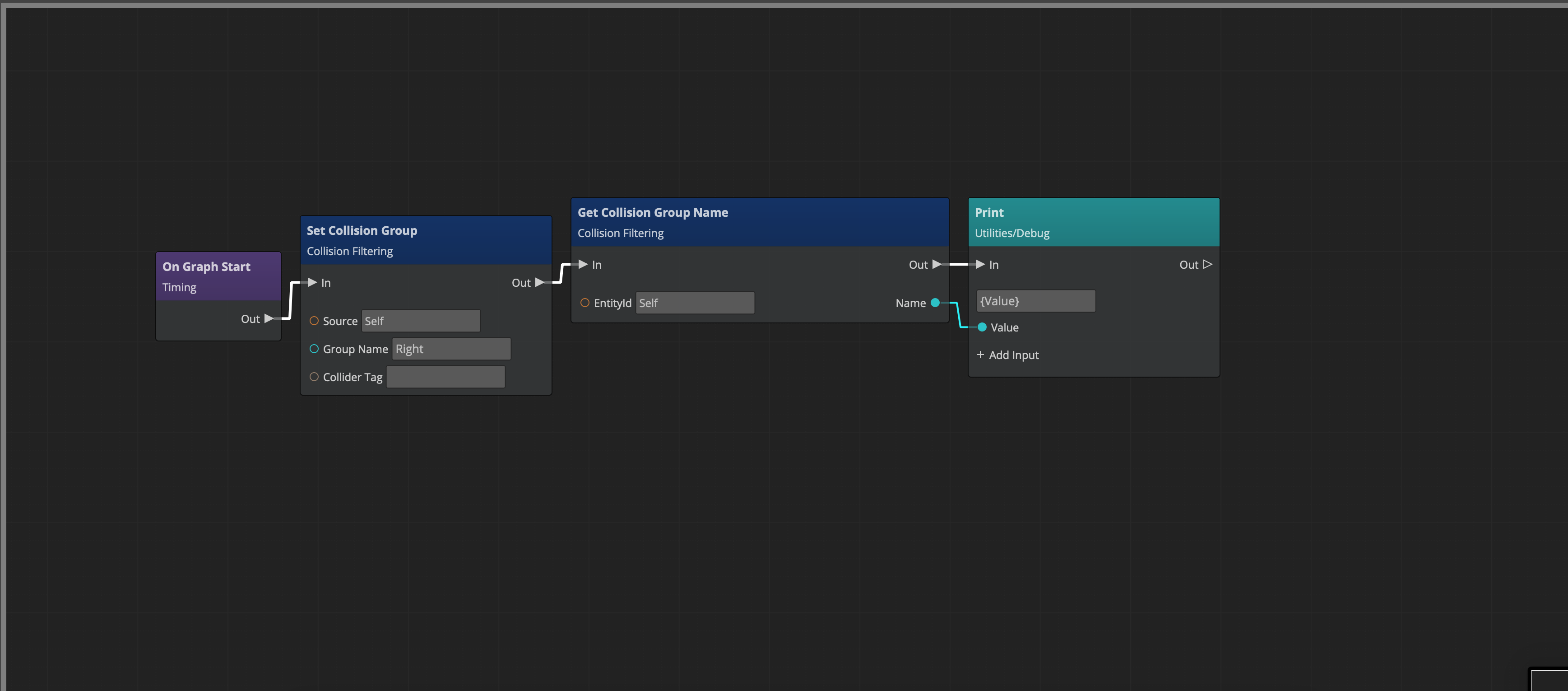Click the Collider Tag data pin circle
The width and height of the screenshot is (1568, 691).
coord(315,376)
